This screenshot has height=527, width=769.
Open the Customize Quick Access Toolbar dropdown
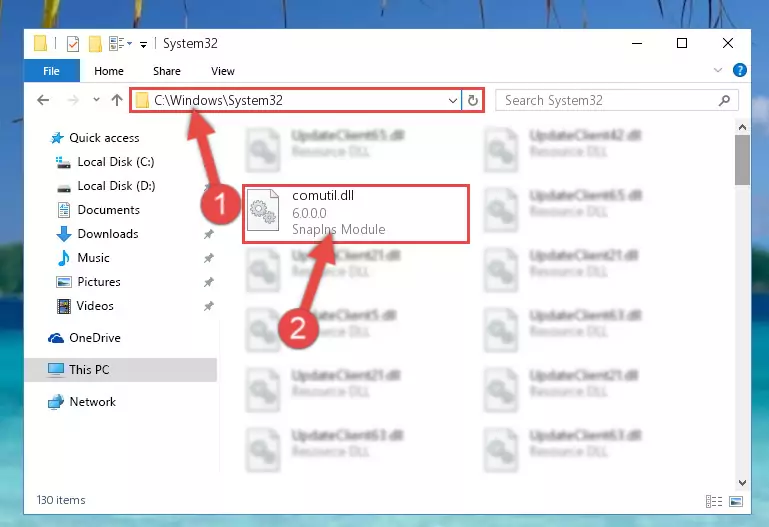click(143, 45)
